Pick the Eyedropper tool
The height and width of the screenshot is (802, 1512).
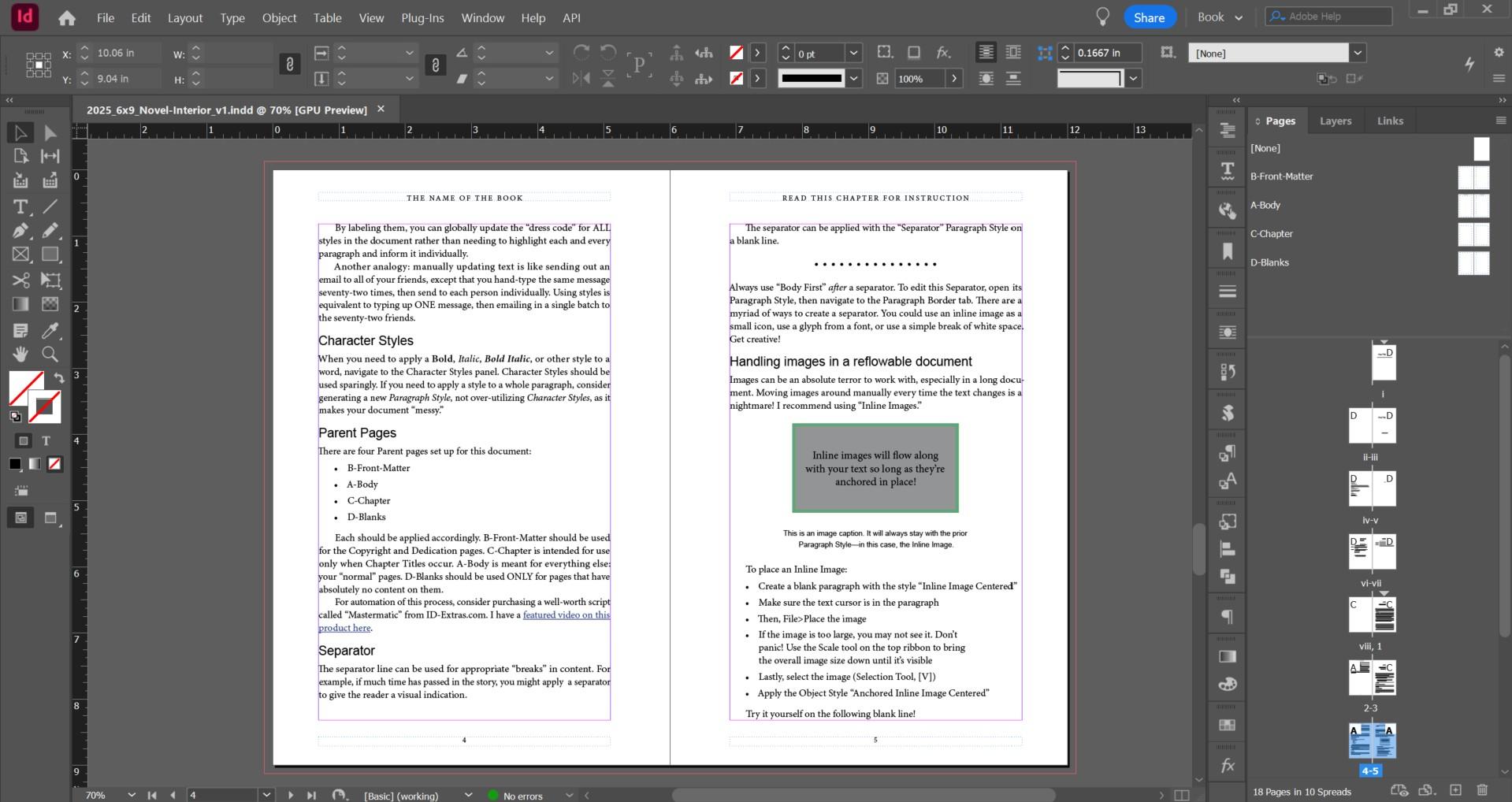[x=50, y=330]
